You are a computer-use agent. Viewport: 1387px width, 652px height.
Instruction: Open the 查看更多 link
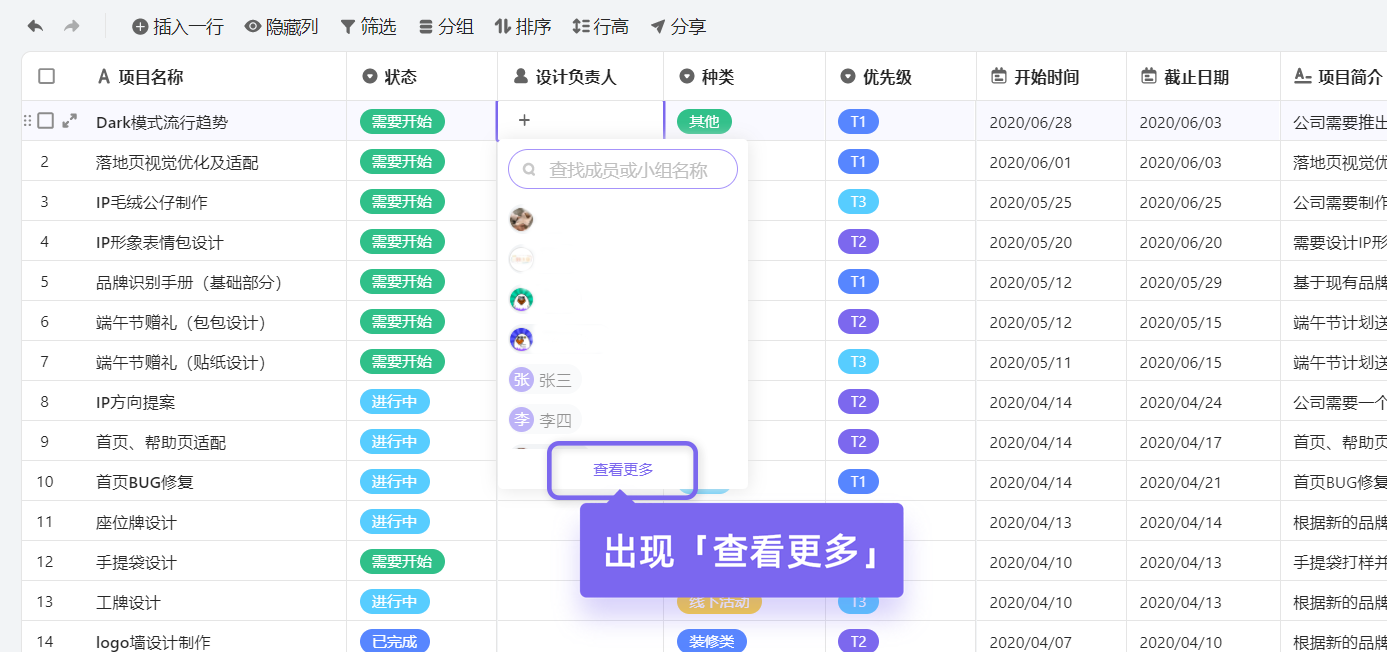click(623, 470)
